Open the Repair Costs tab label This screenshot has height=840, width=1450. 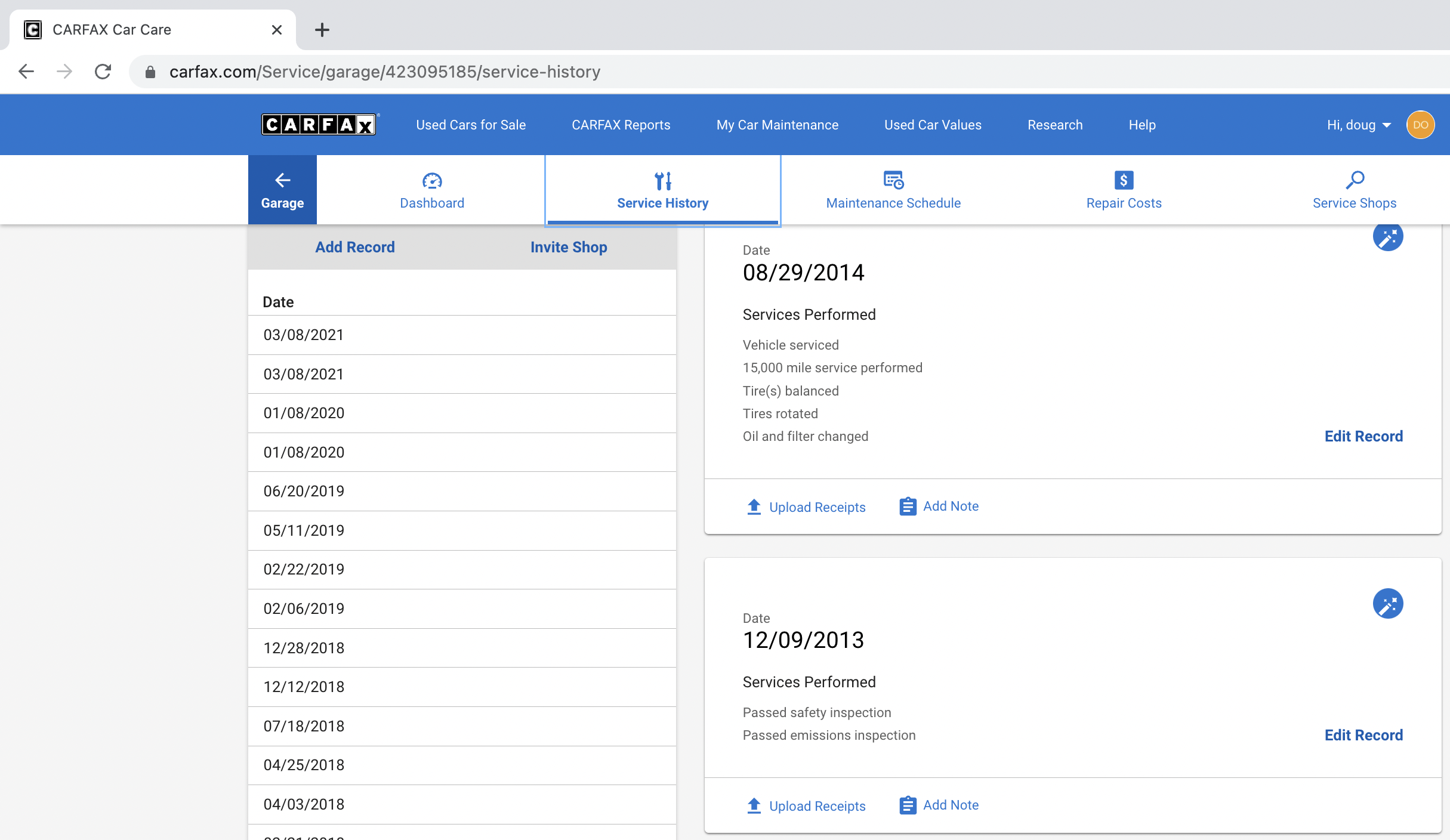pos(1124,203)
